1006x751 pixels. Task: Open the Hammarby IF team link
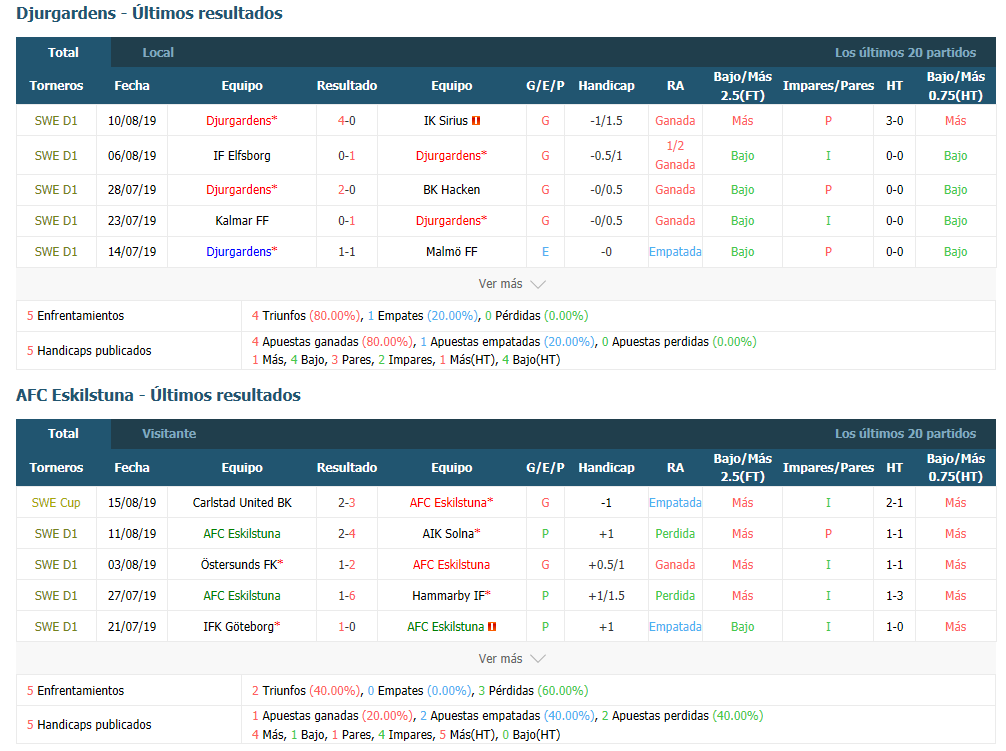tap(448, 596)
